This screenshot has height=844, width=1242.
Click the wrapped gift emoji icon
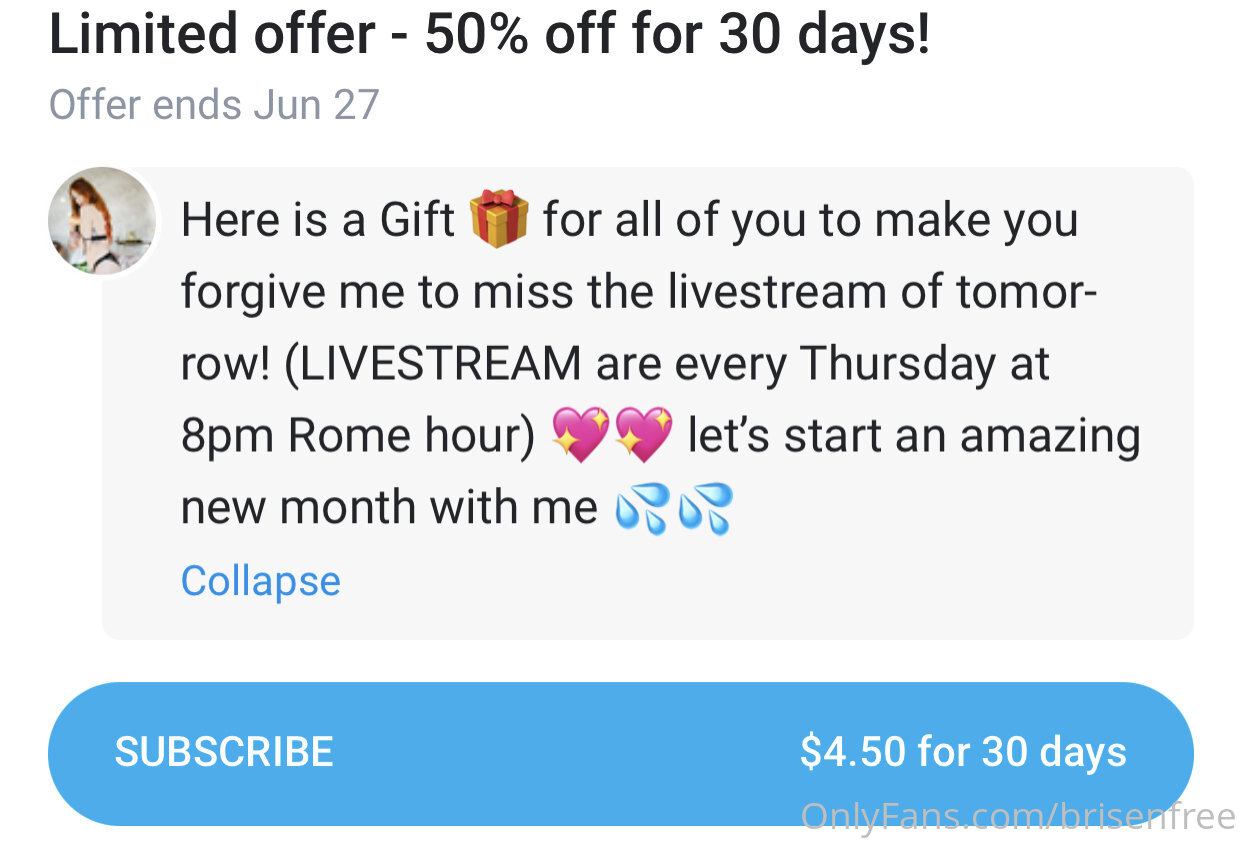tap(498, 219)
